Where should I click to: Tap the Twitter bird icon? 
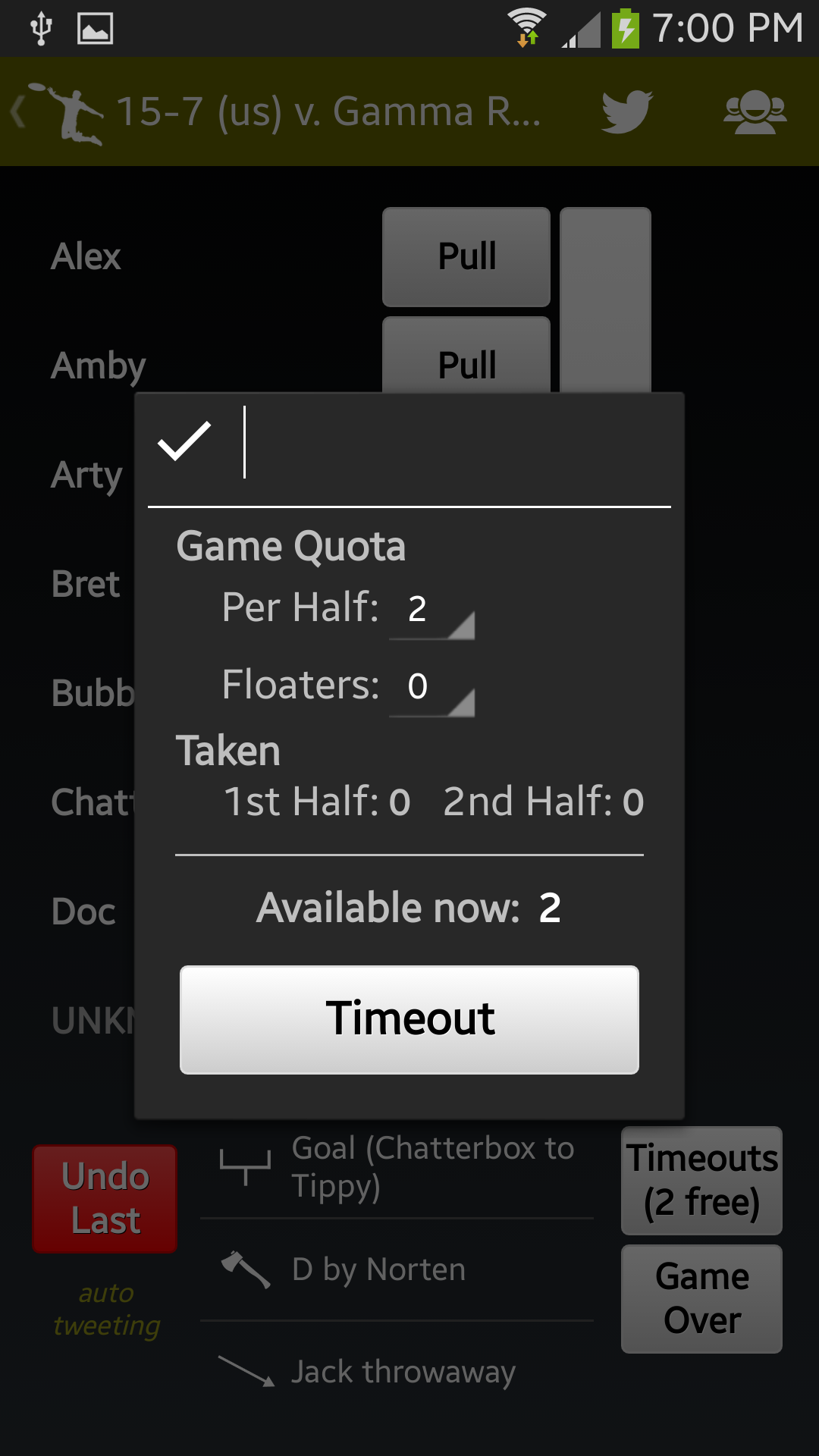626,112
